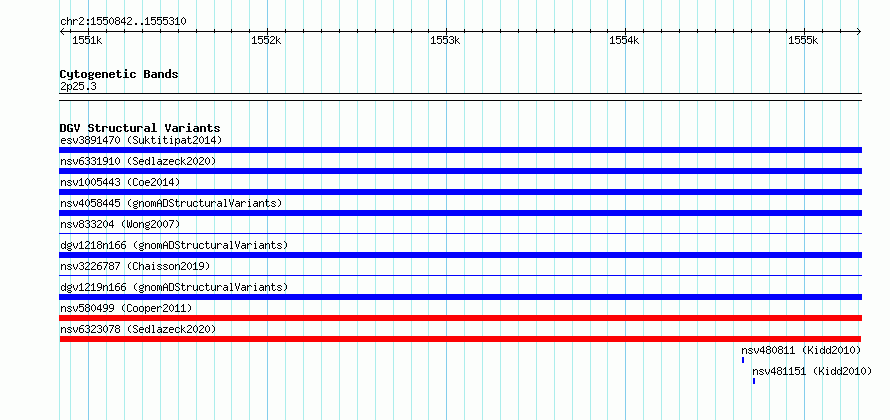Click nsv6323078 (Sedlazeck2020) label
Image resolution: width=890 pixels, height=420 pixels.
point(138,329)
